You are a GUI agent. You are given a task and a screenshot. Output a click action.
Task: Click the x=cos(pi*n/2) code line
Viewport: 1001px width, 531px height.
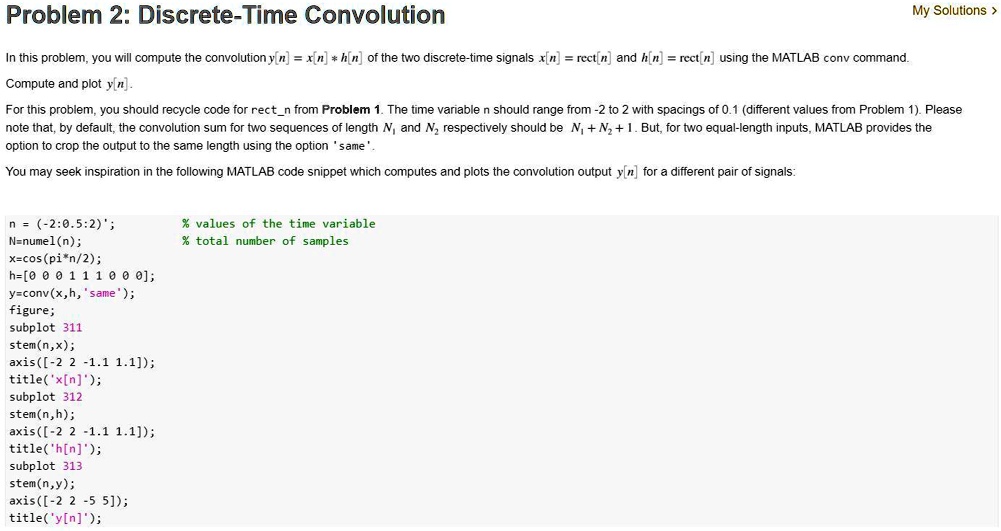coord(56,258)
